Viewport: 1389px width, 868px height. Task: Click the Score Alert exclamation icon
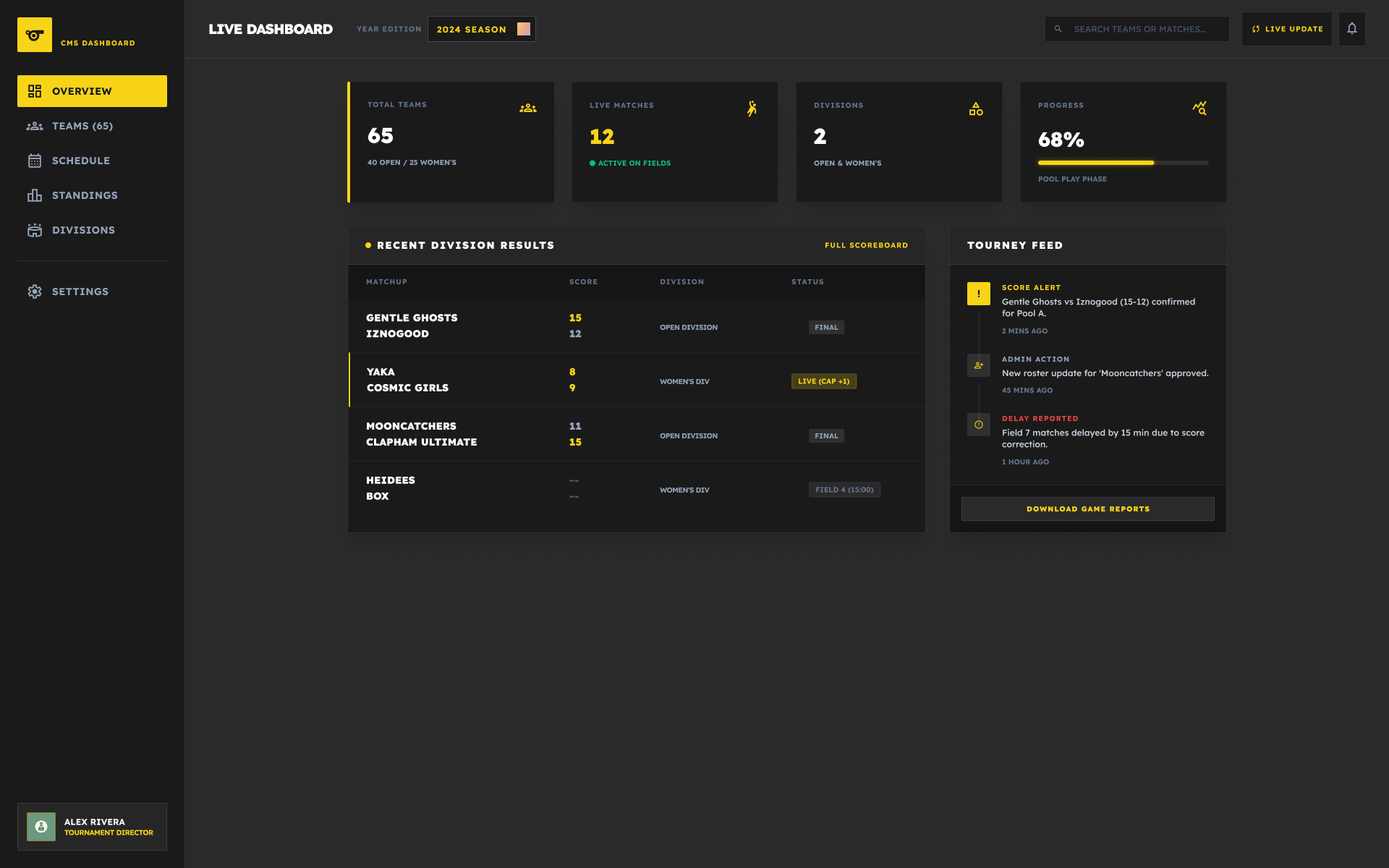pos(978,294)
